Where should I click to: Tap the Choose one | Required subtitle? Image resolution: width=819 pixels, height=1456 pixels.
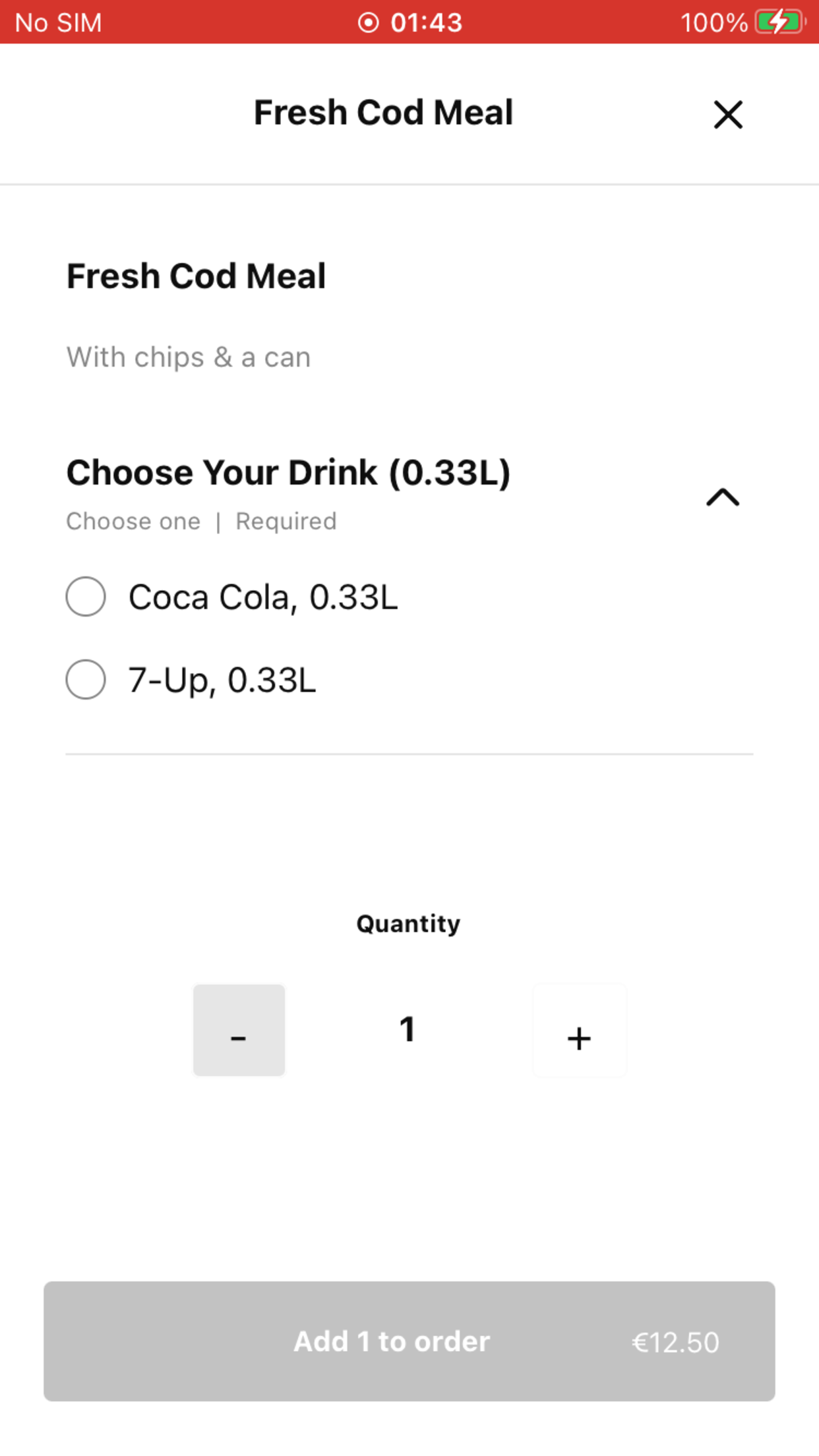tap(201, 522)
